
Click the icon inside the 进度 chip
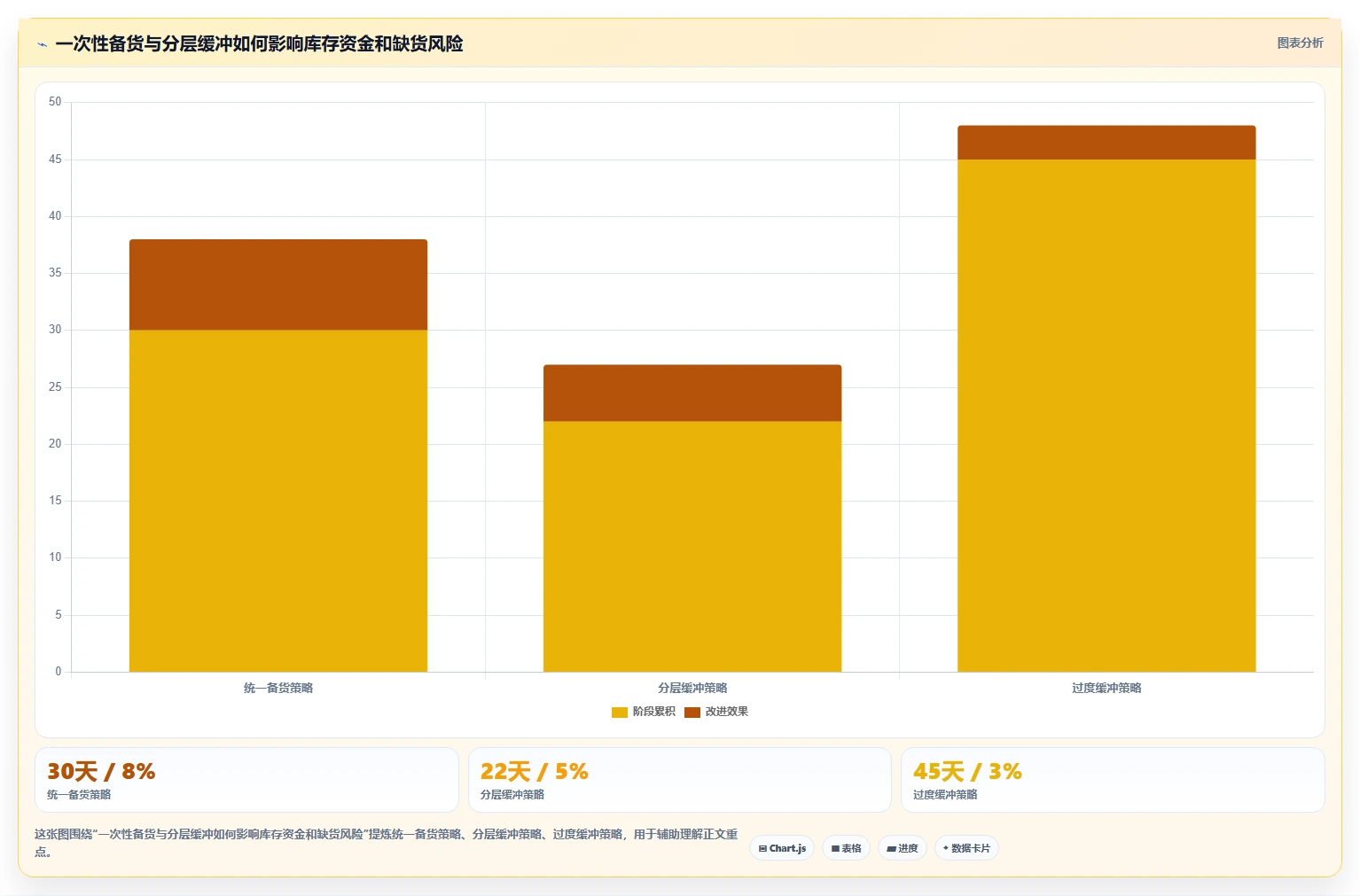point(891,849)
